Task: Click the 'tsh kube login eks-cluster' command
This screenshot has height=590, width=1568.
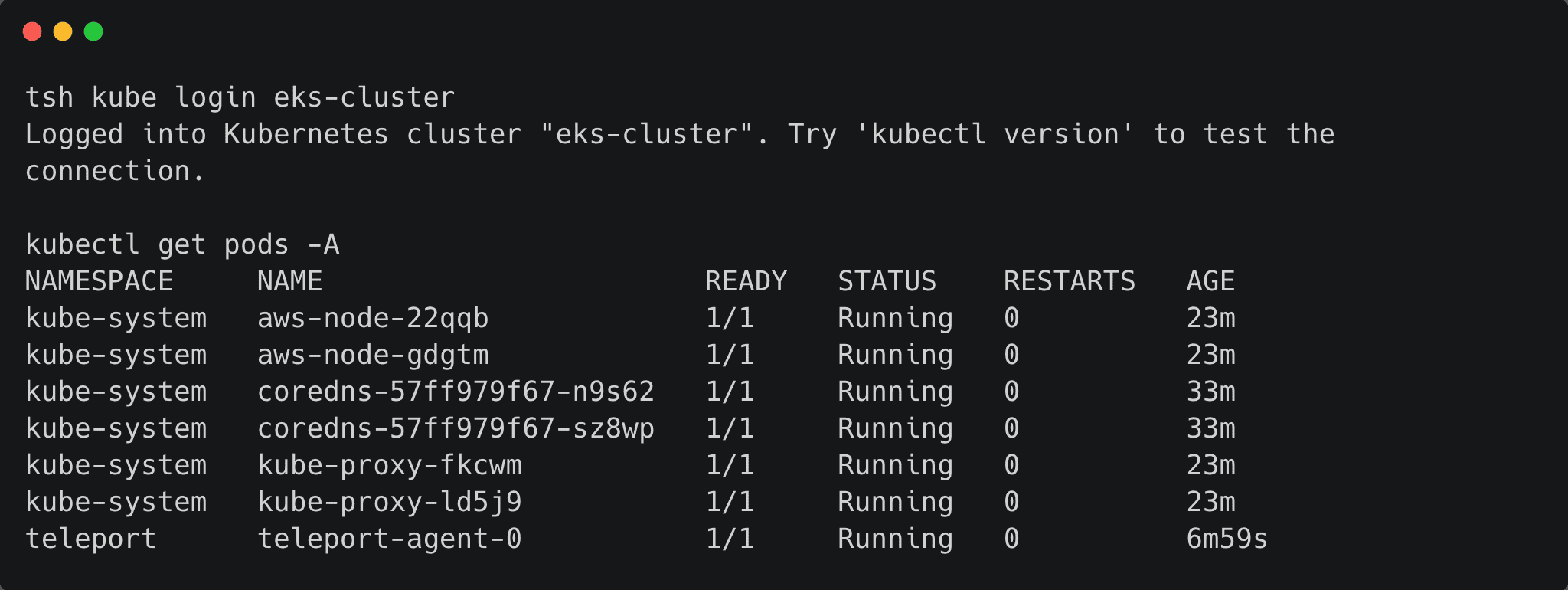Action: (x=240, y=97)
